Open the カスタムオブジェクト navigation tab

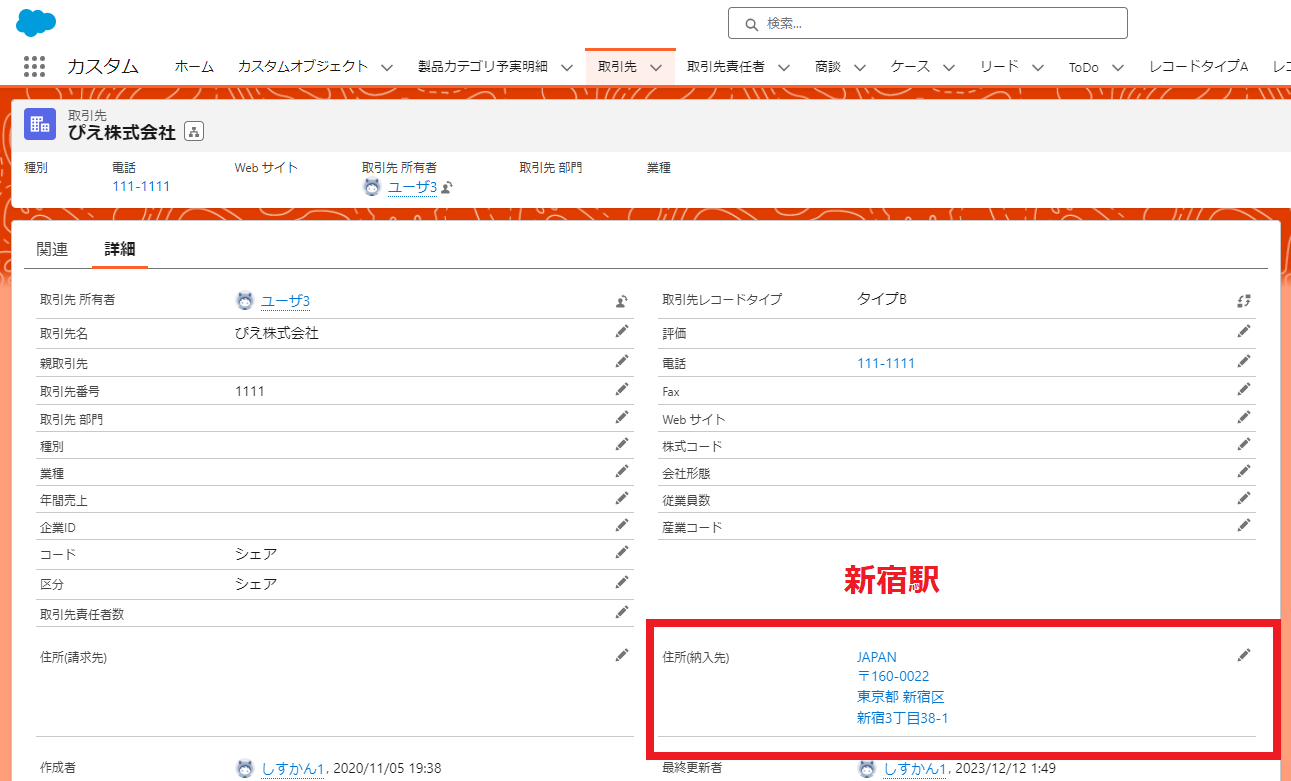[303, 67]
